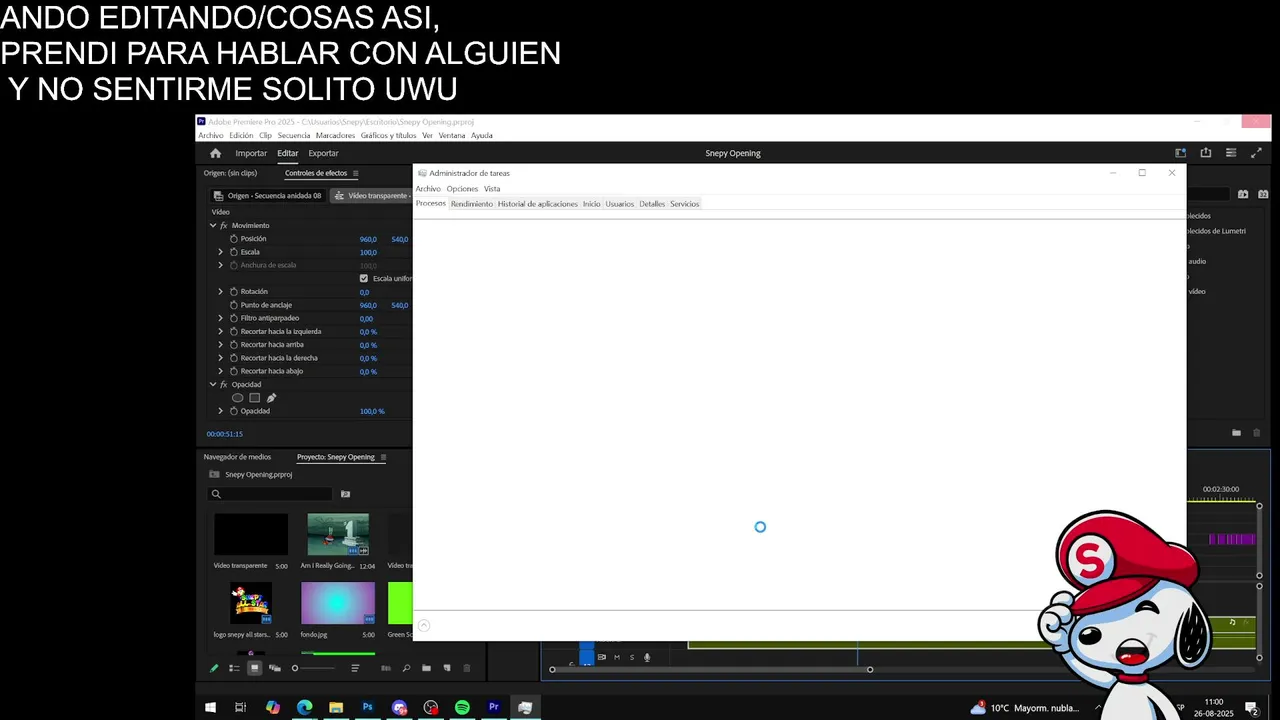Toggle the Movimiento fx effect on/off
Image resolution: width=1280 pixels, height=720 pixels.
224,226
